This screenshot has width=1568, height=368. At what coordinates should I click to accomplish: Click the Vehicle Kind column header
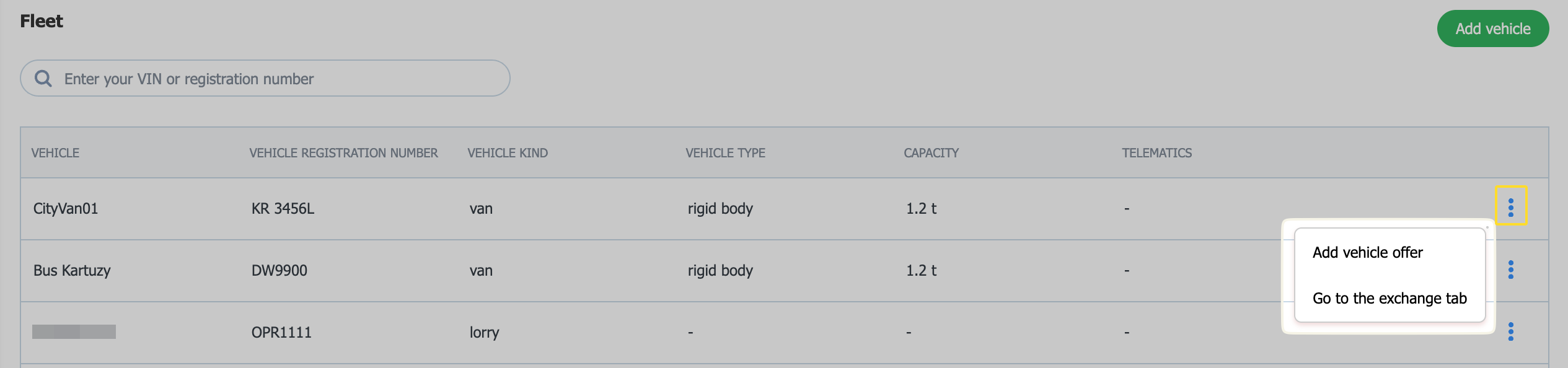(508, 153)
